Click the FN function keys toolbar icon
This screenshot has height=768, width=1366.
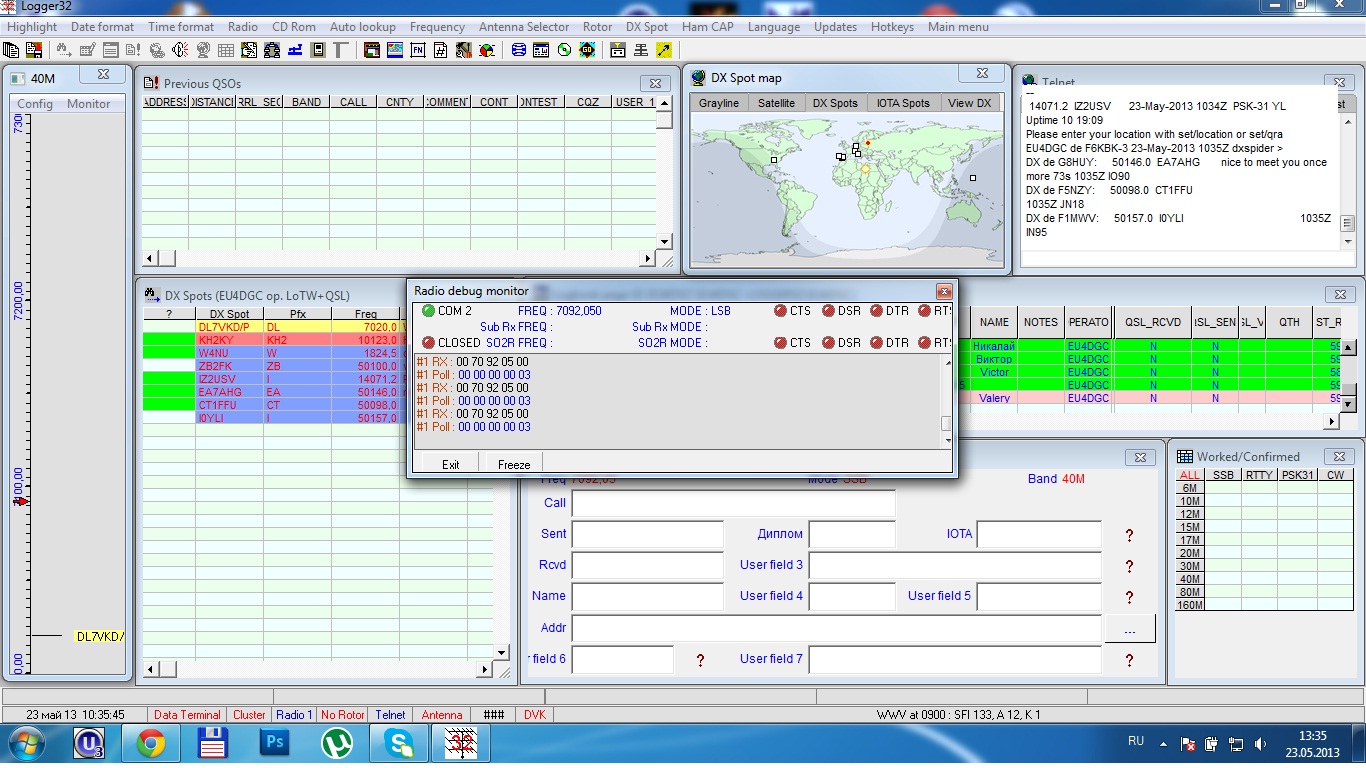[418, 50]
